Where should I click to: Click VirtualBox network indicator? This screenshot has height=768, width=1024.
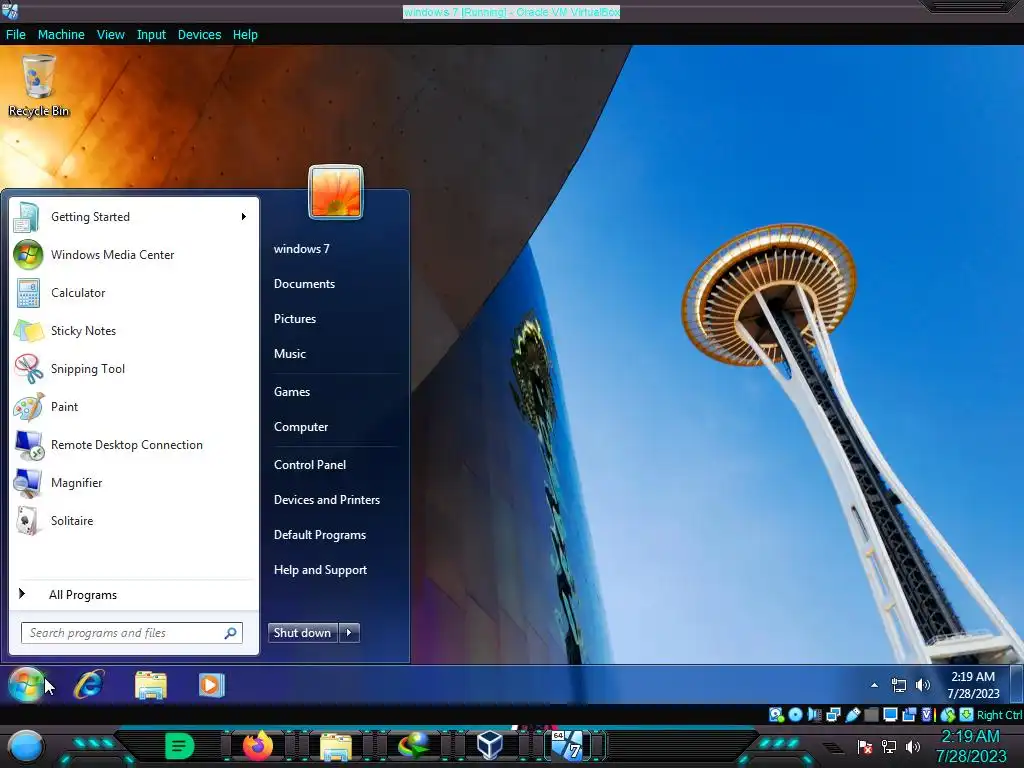pos(833,714)
